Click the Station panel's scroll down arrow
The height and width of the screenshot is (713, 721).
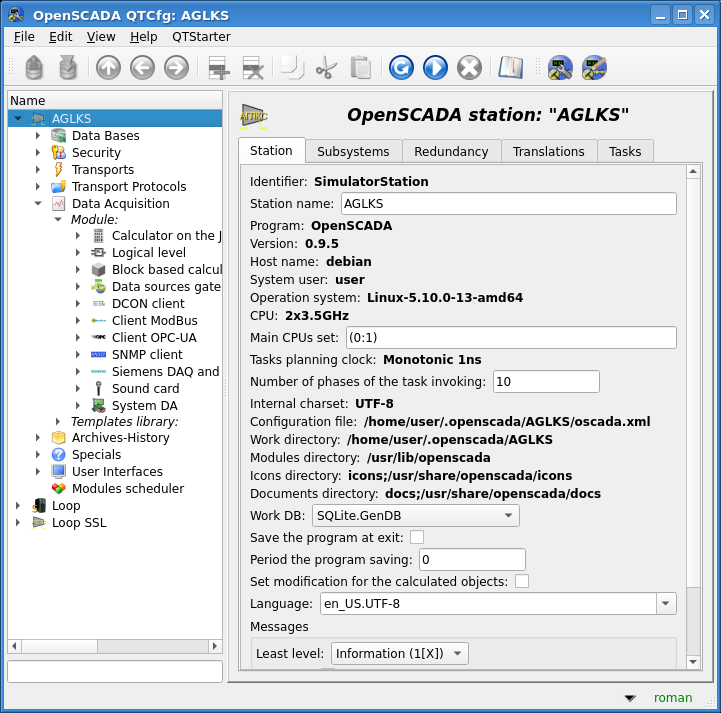click(693, 662)
